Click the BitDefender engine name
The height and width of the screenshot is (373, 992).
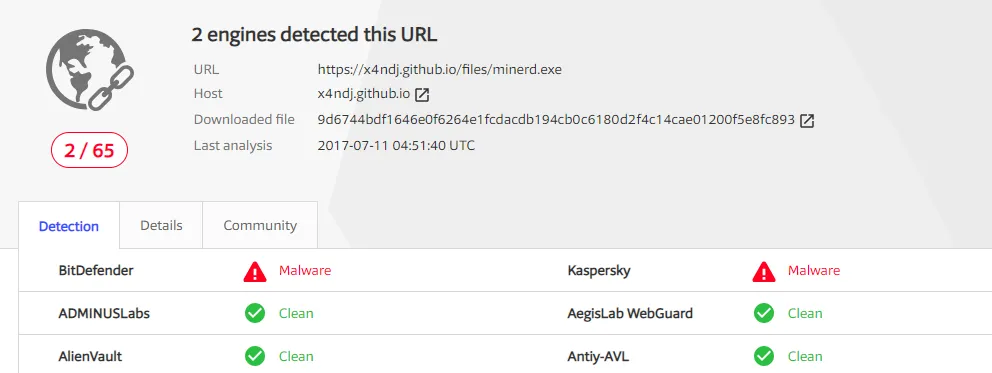pos(96,271)
